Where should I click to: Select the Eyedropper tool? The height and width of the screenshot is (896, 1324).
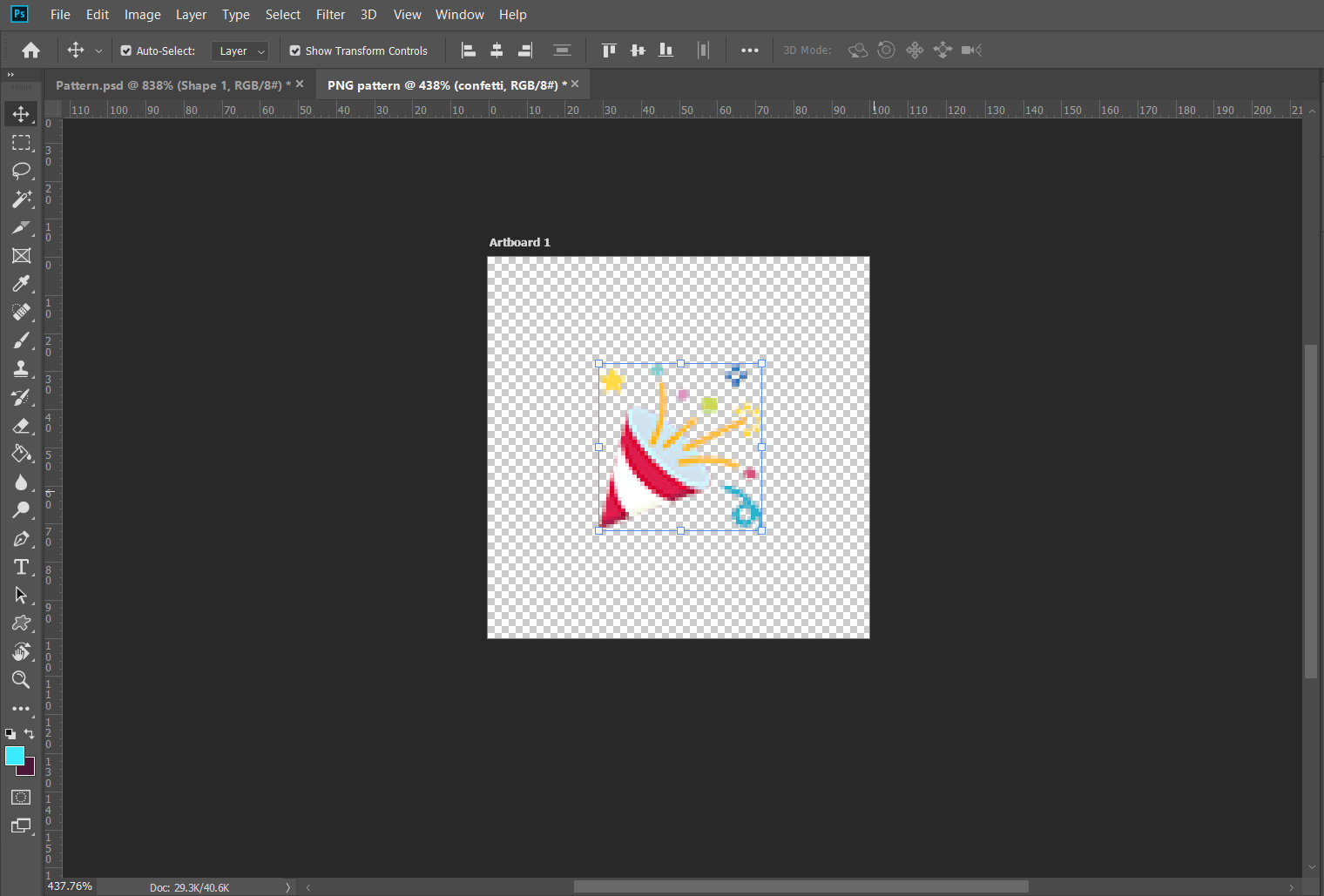pyautogui.click(x=21, y=284)
